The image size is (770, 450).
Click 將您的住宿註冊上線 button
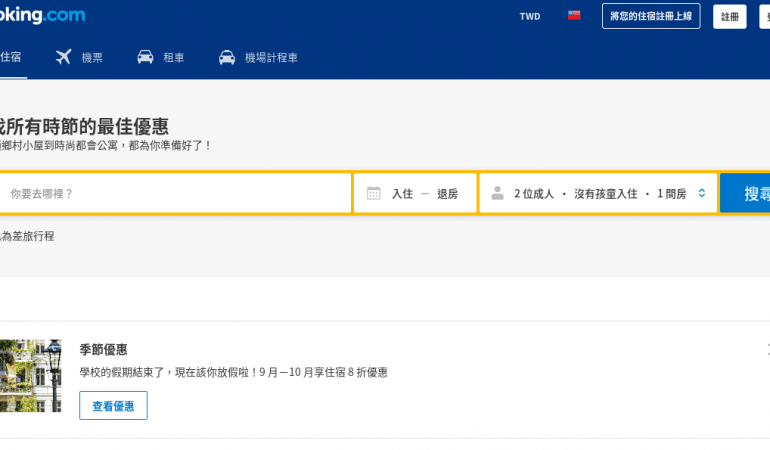(x=651, y=16)
